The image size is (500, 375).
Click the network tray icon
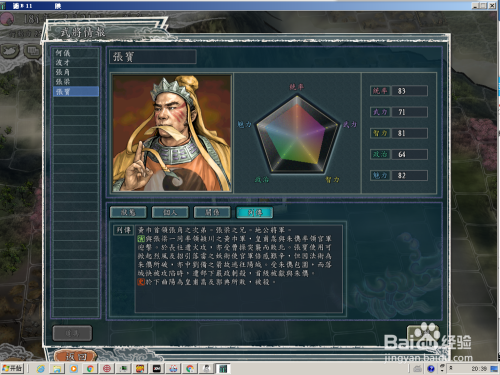(x=442, y=368)
